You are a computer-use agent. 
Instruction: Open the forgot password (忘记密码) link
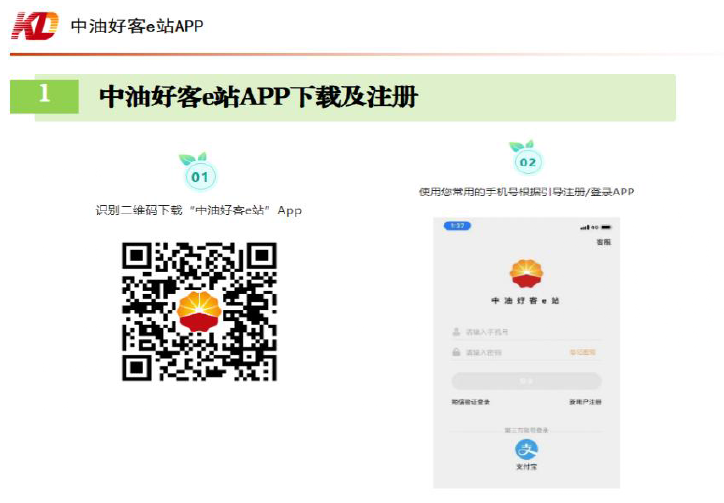point(582,352)
